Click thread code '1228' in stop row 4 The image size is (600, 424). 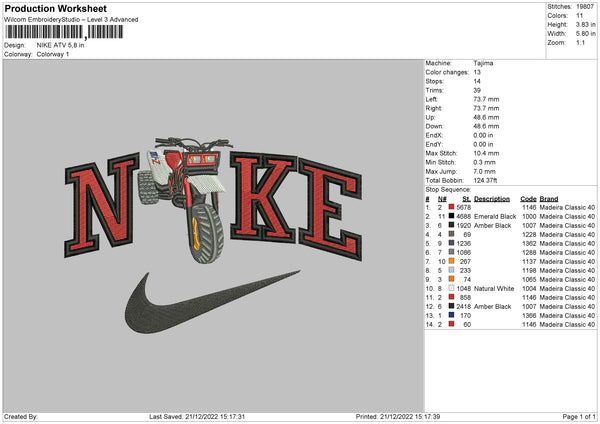pyautogui.click(x=529, y=235)
